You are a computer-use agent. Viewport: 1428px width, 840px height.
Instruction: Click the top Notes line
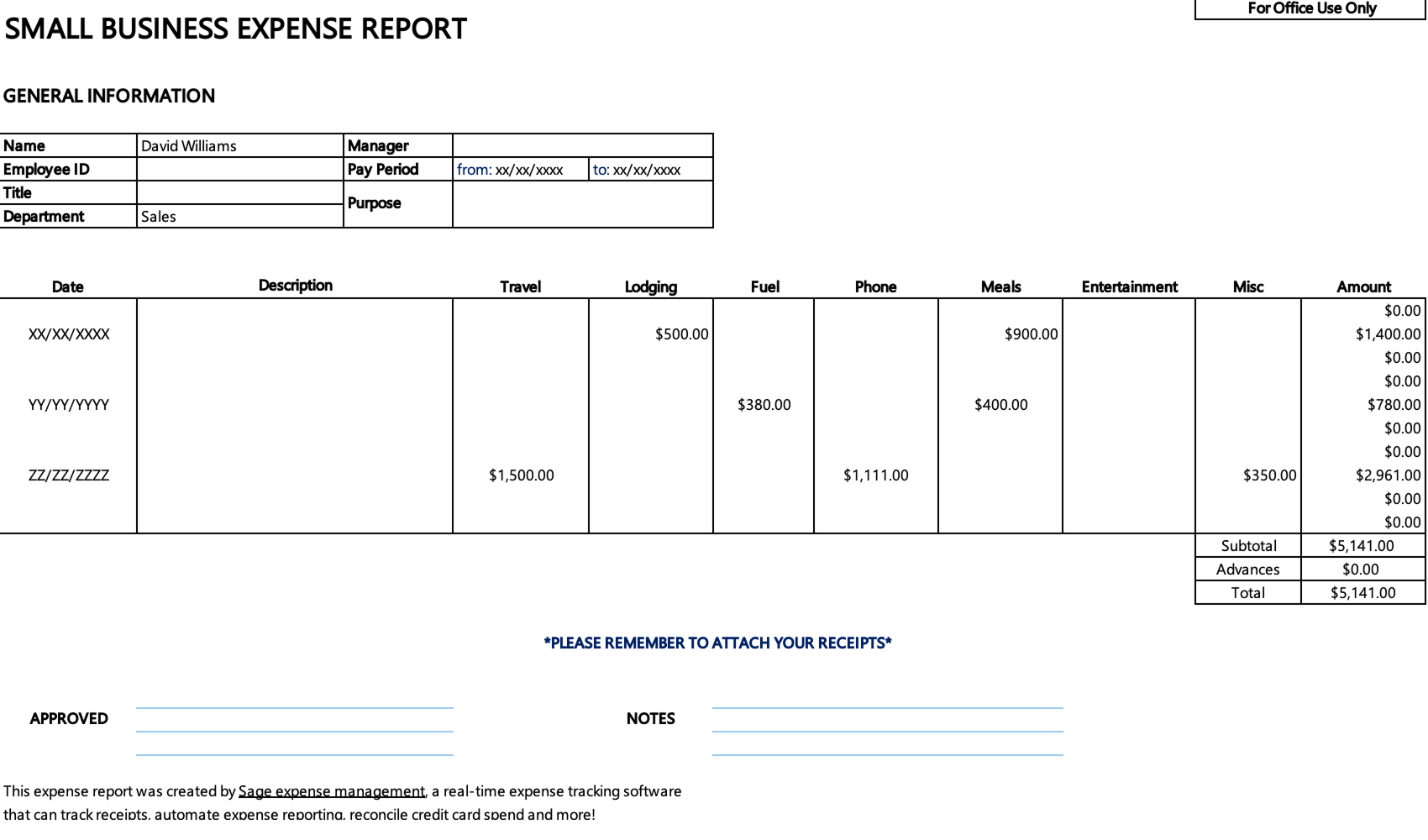(886, 708)
